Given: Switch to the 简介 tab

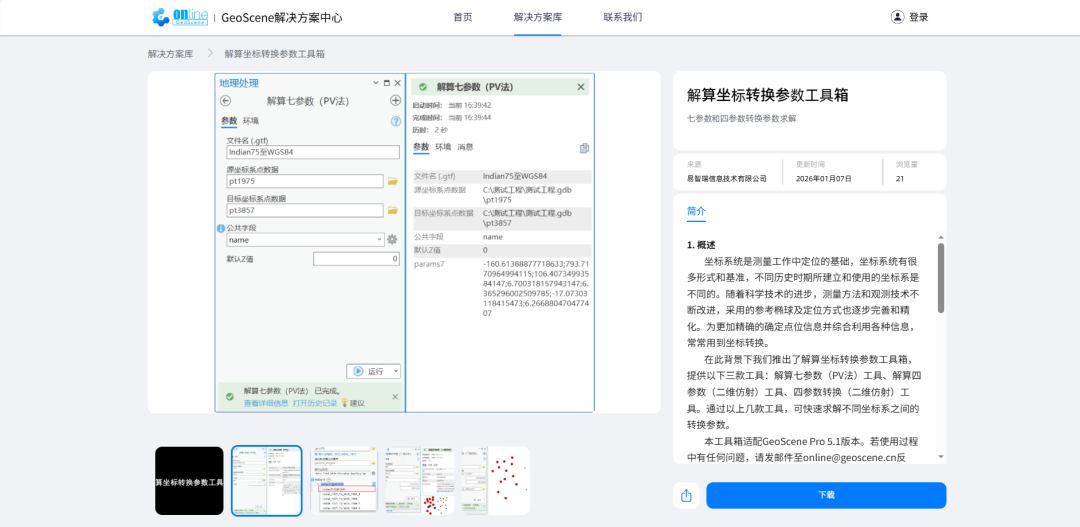Looking at the screenshot, I should [x=696, y=211].
